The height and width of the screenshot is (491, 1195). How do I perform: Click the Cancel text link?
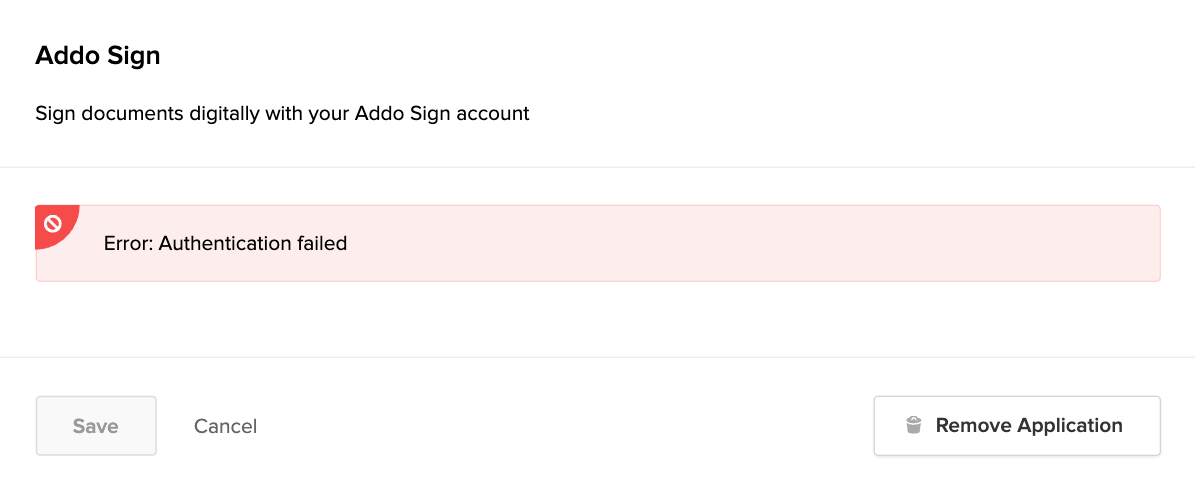[225, 426]
